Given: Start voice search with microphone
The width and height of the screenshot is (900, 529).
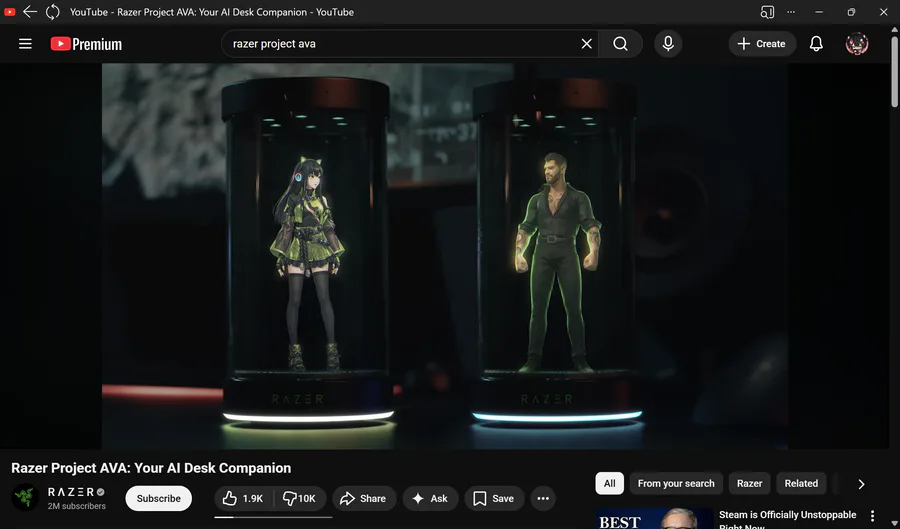Looking at the screenshot, I should [668, 44].
